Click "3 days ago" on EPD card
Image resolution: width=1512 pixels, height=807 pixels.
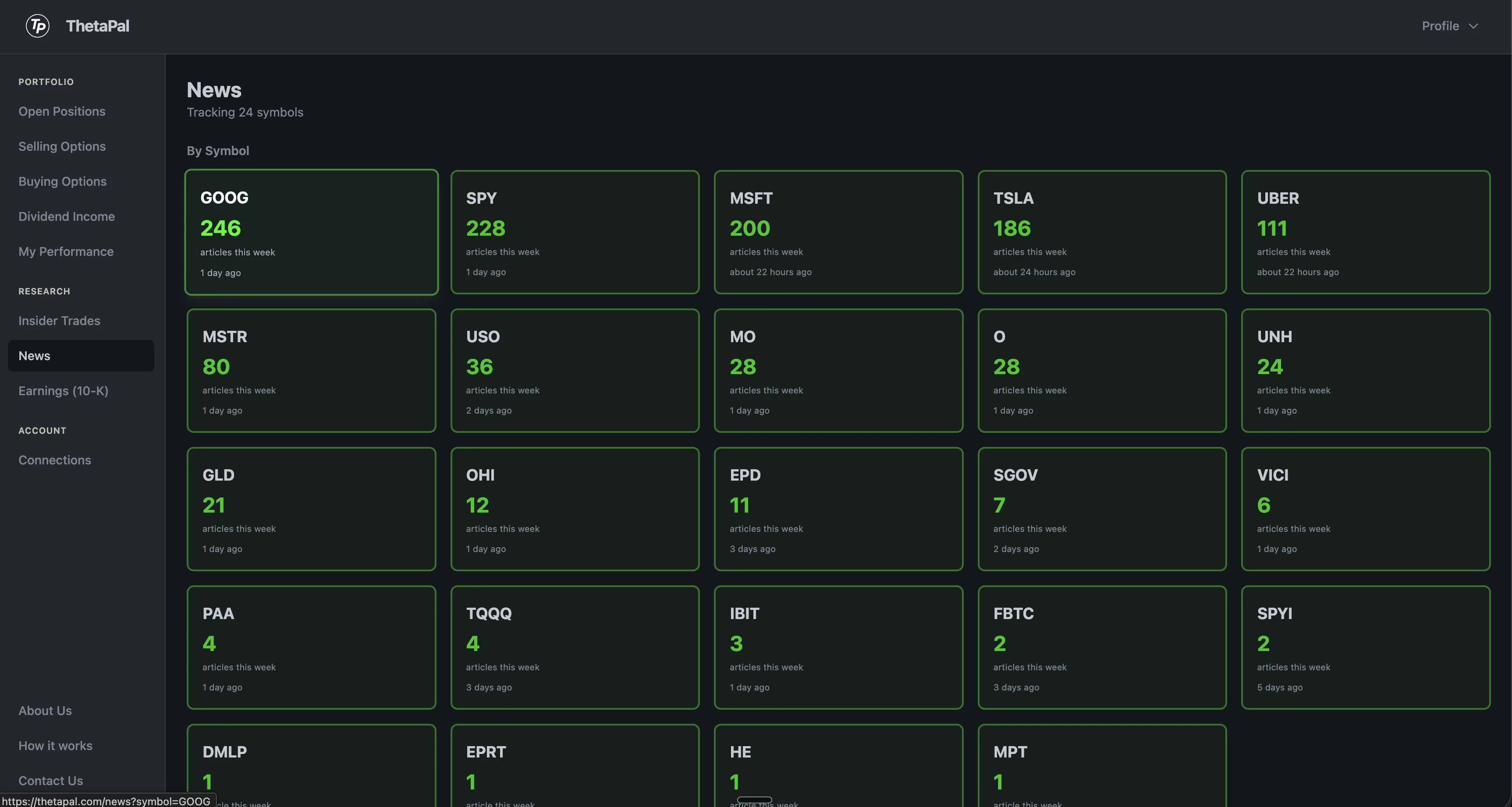tap(752, 549)
